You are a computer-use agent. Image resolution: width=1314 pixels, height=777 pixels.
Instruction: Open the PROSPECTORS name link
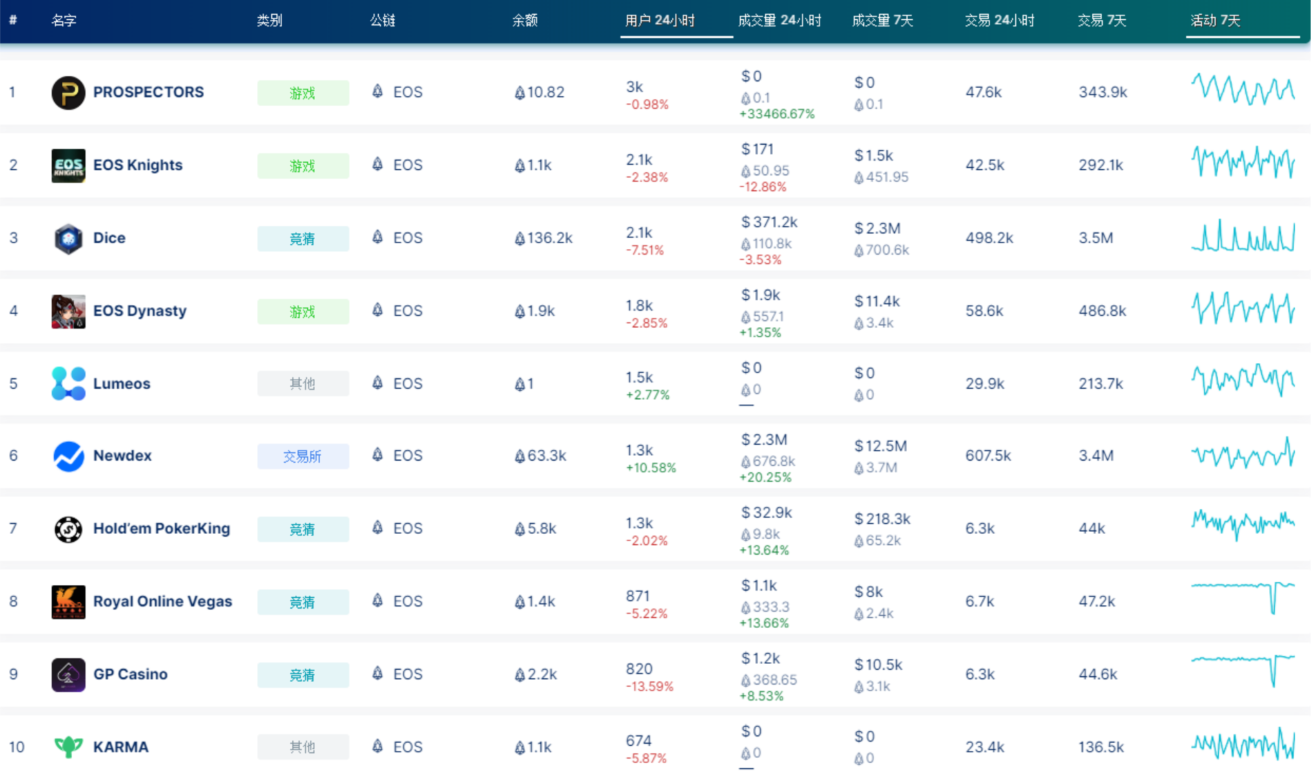pos(148,92)
